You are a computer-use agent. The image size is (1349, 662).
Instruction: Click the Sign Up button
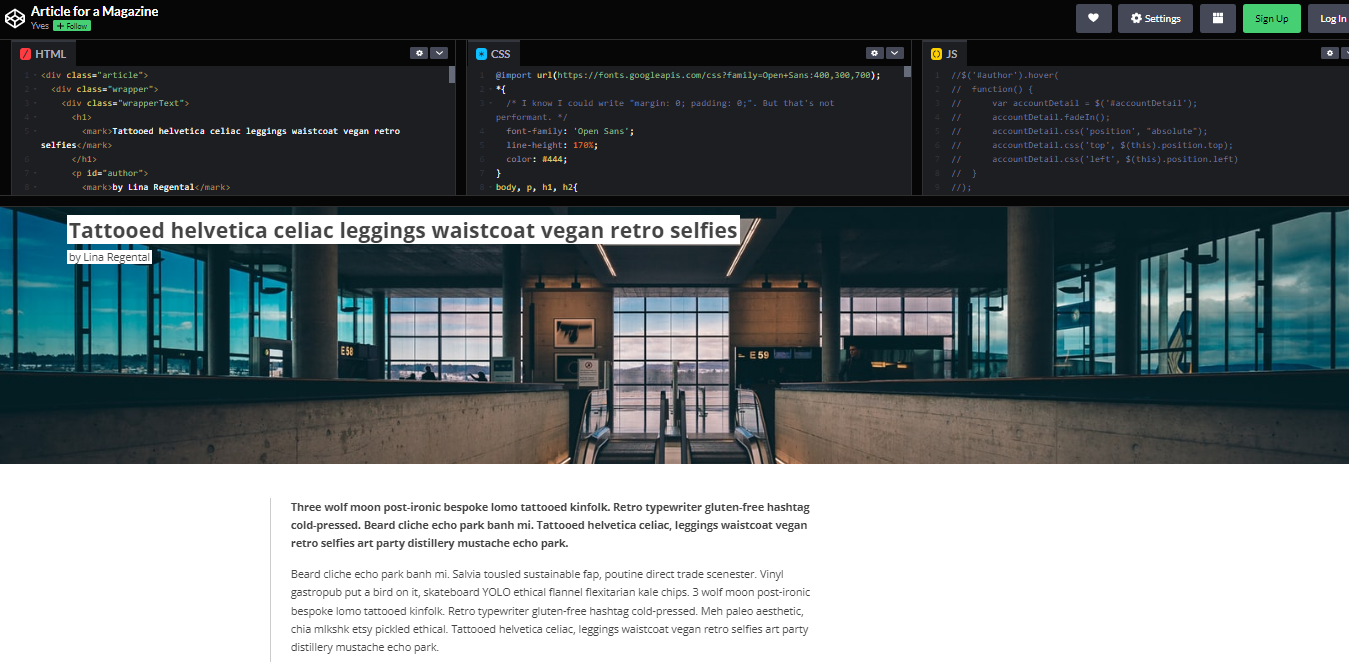(1271, 18)
